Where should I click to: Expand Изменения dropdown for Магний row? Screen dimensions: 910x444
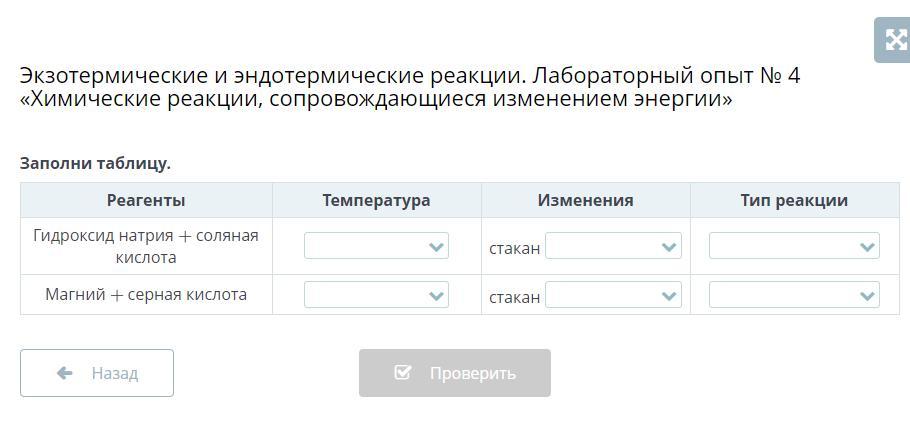click(613, 295)
